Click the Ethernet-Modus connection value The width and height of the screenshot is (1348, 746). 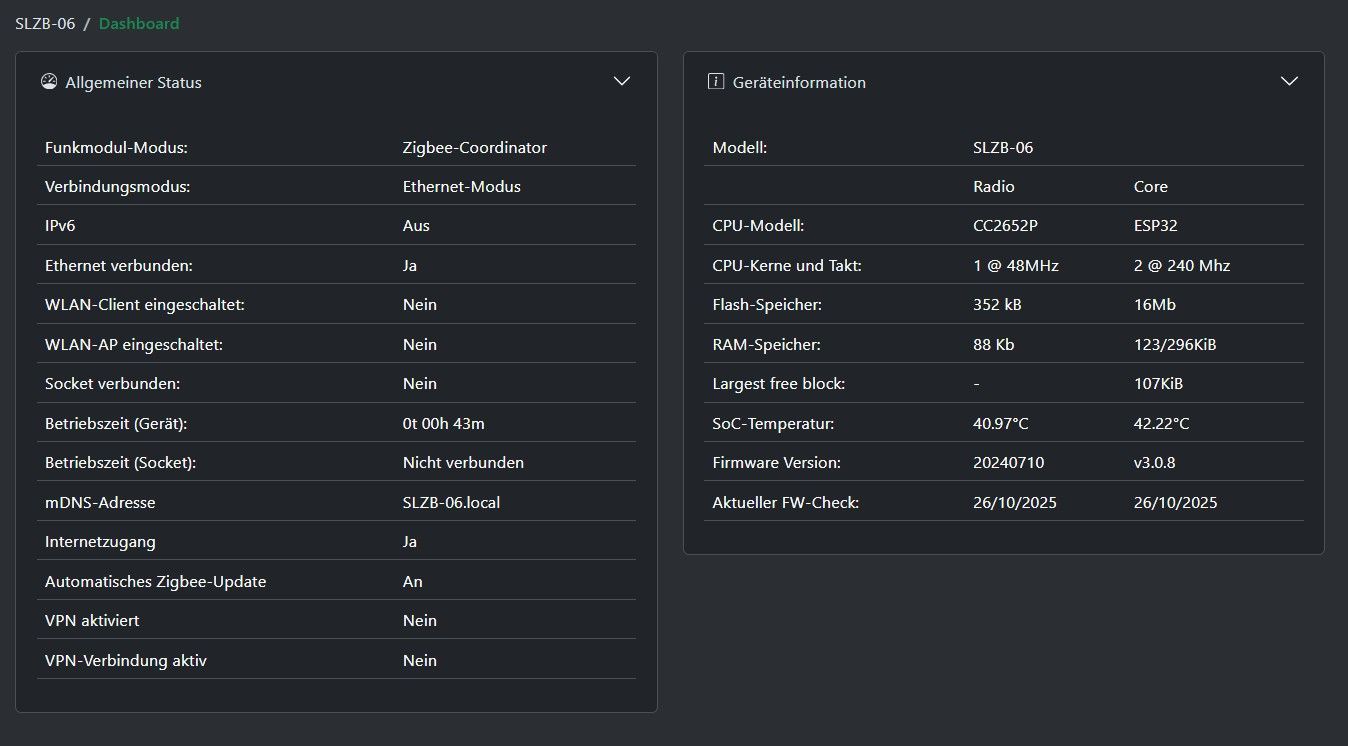click(x=461, y=186)
